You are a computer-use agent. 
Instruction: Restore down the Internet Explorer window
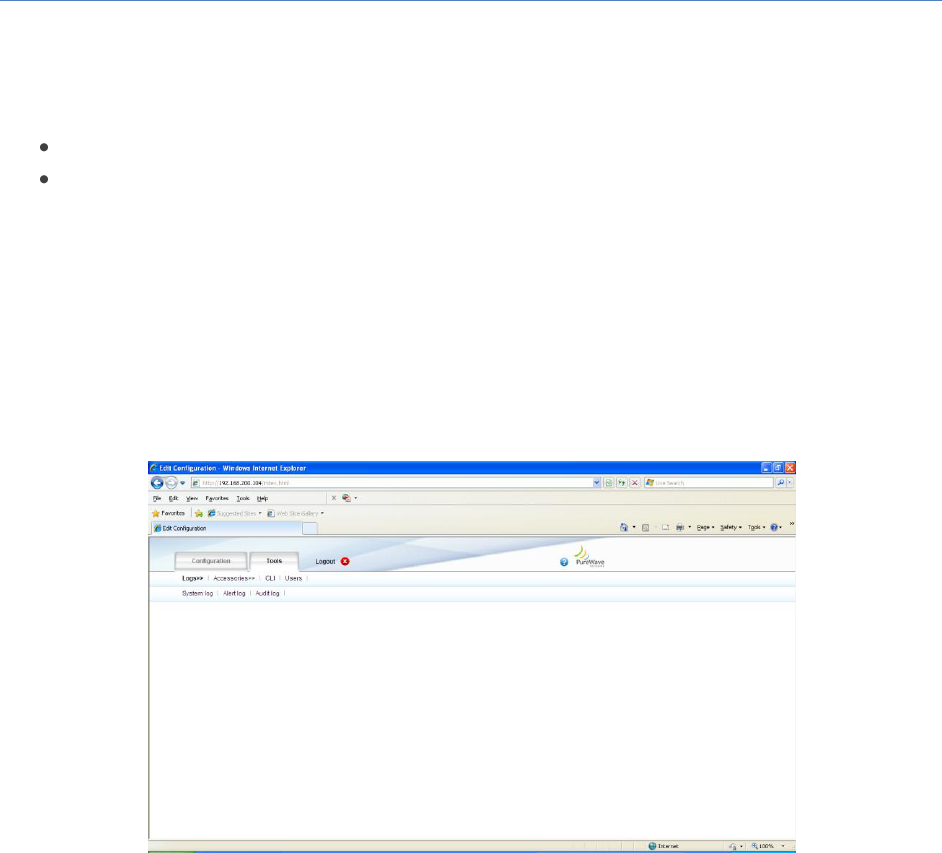click(778, 467)
